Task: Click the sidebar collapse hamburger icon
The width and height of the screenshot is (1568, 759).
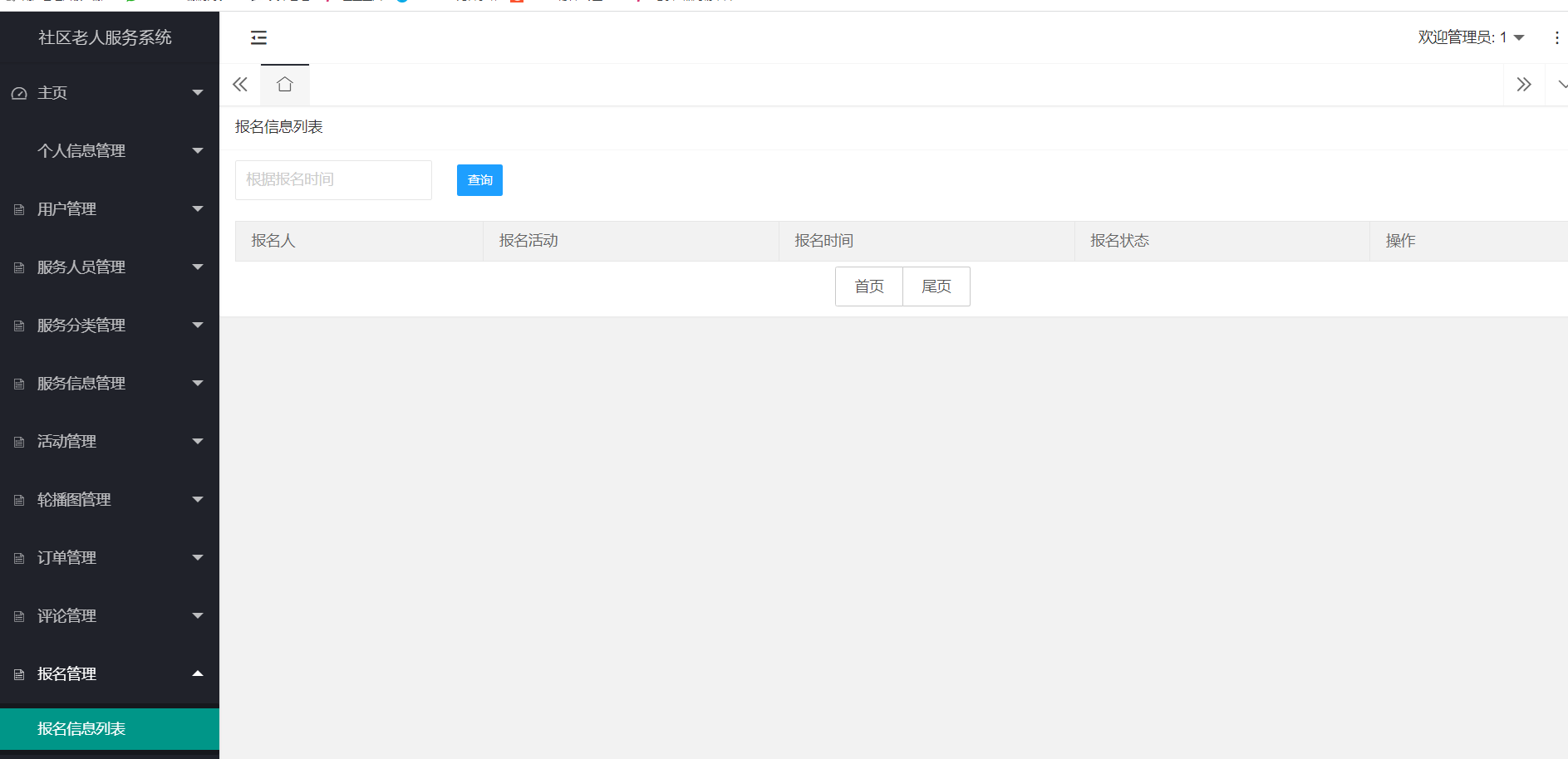Action: click(258, 37)
